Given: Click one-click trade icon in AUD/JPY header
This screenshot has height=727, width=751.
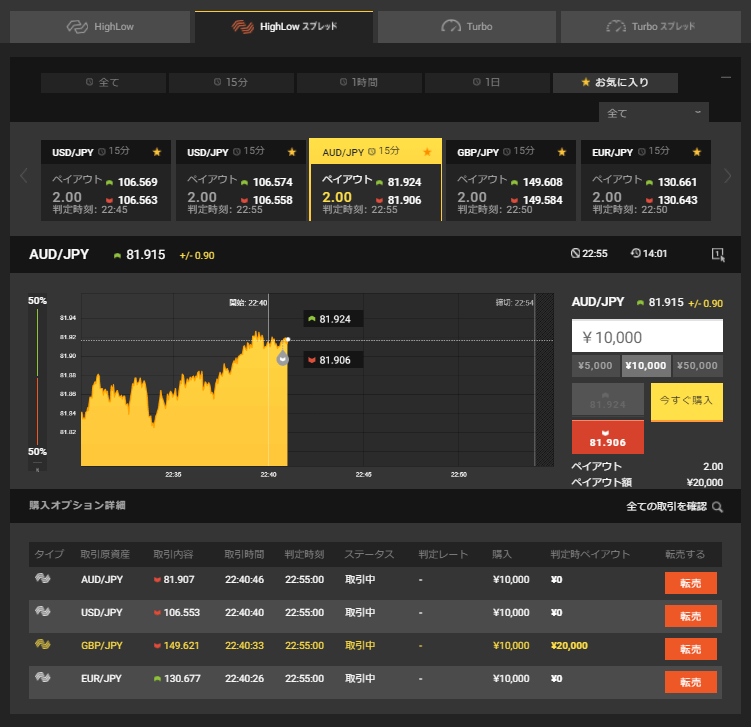Looking at the screenshot, I should (718, 254).
